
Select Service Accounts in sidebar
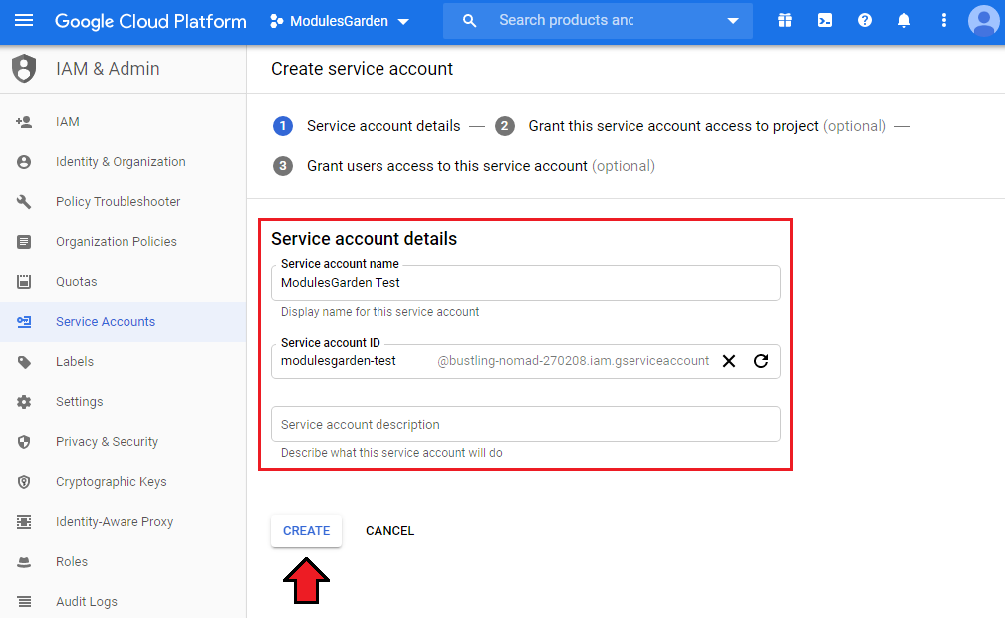pyautogui.click(x=105, y=322)
